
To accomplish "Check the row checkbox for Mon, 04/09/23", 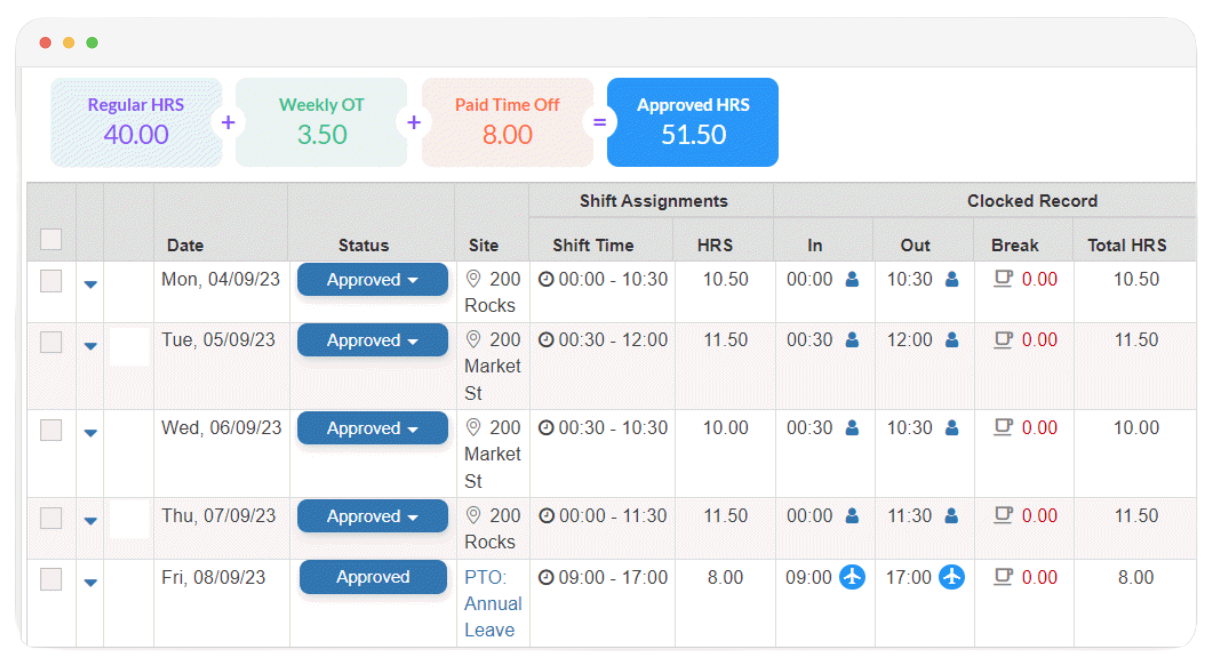I will [x=51, y=281].
